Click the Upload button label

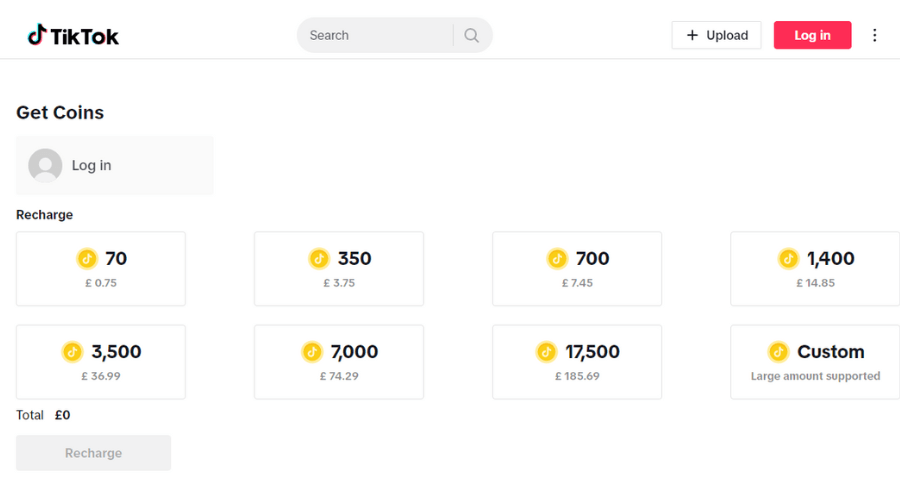(x=727, y=35)
